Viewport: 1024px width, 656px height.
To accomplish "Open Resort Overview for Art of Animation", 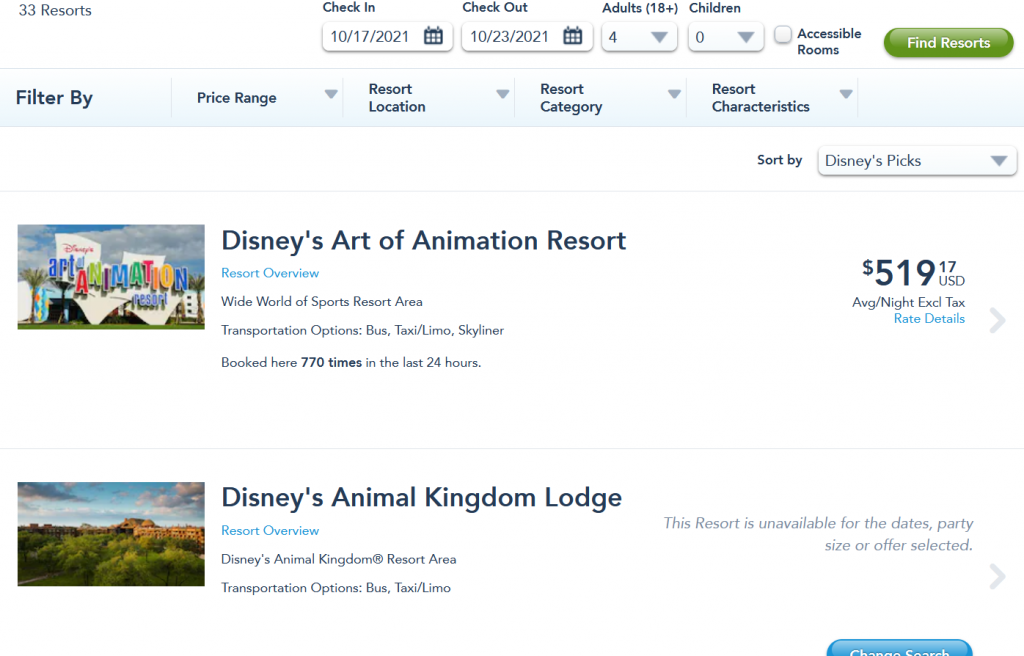I will [x=270, y=273].
